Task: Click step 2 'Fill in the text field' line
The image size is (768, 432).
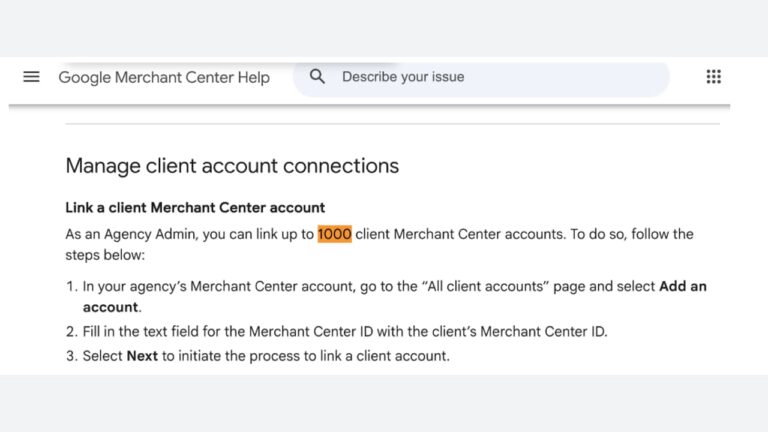Action: [345, 332]
